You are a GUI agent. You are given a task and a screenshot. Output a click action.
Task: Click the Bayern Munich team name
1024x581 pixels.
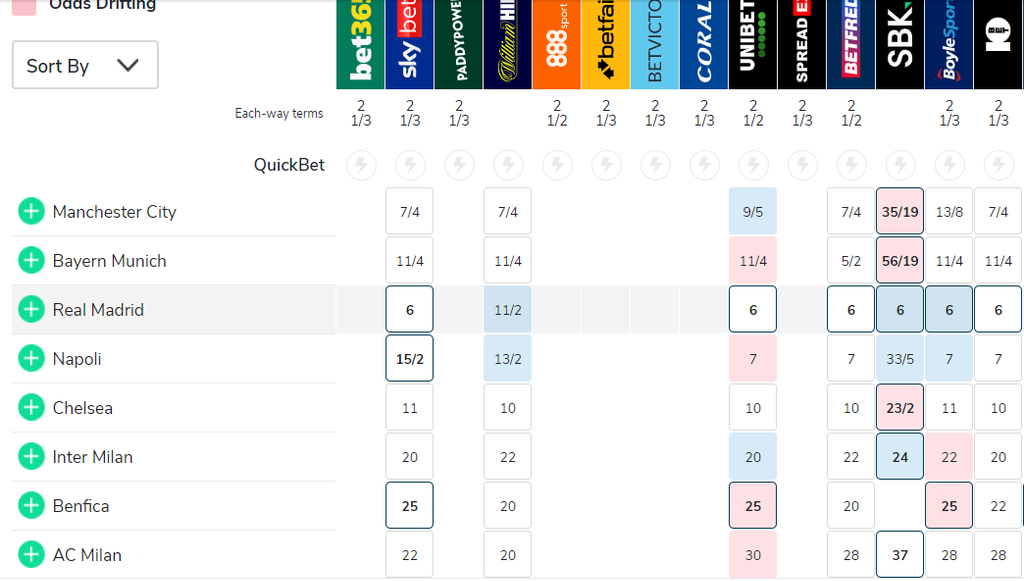coord(109,261)
